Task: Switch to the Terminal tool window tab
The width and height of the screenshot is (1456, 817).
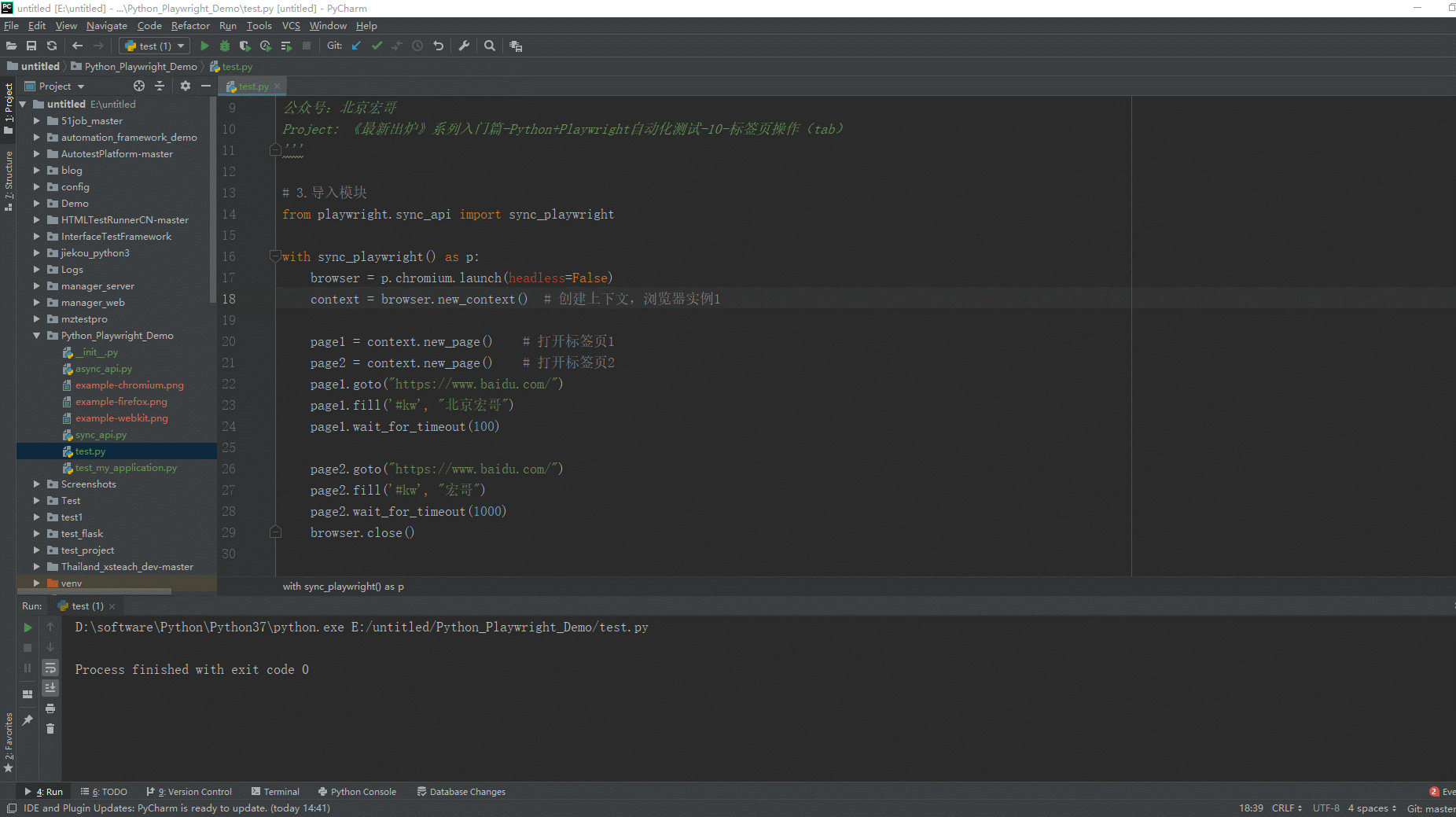Action: coord(275,792)
